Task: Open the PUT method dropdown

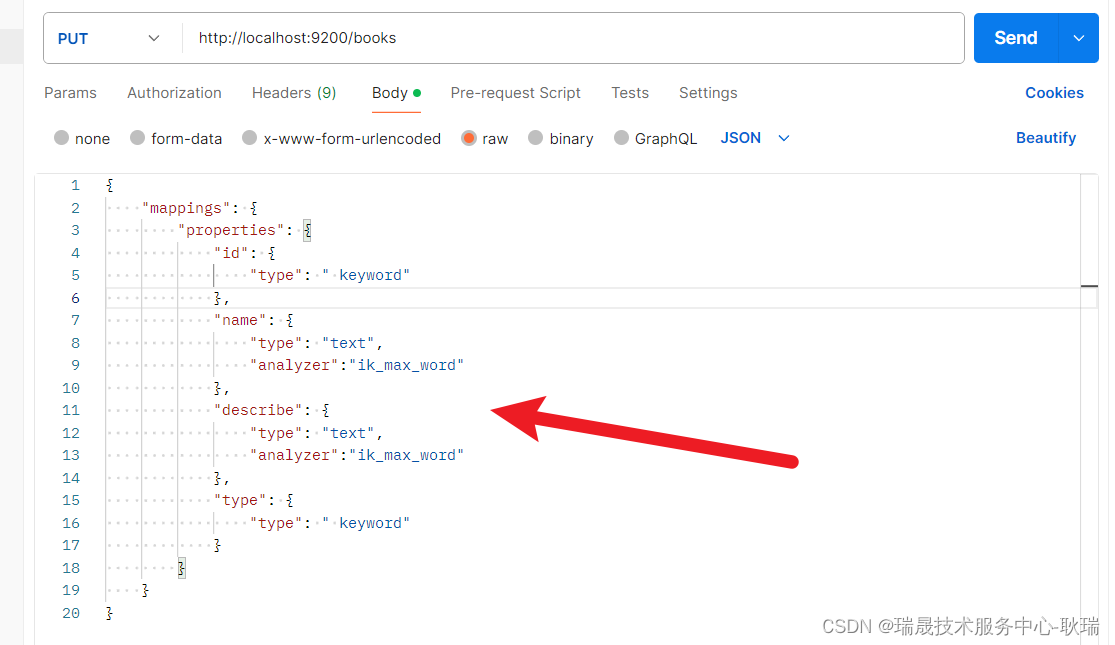Action: point(109,38)
